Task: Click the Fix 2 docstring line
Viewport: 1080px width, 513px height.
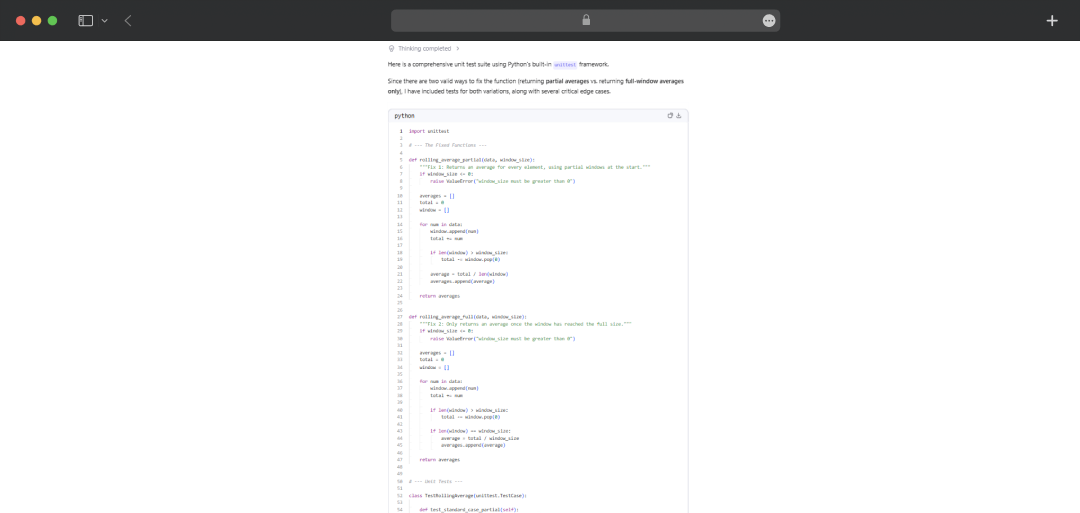Action: point(525,324)
